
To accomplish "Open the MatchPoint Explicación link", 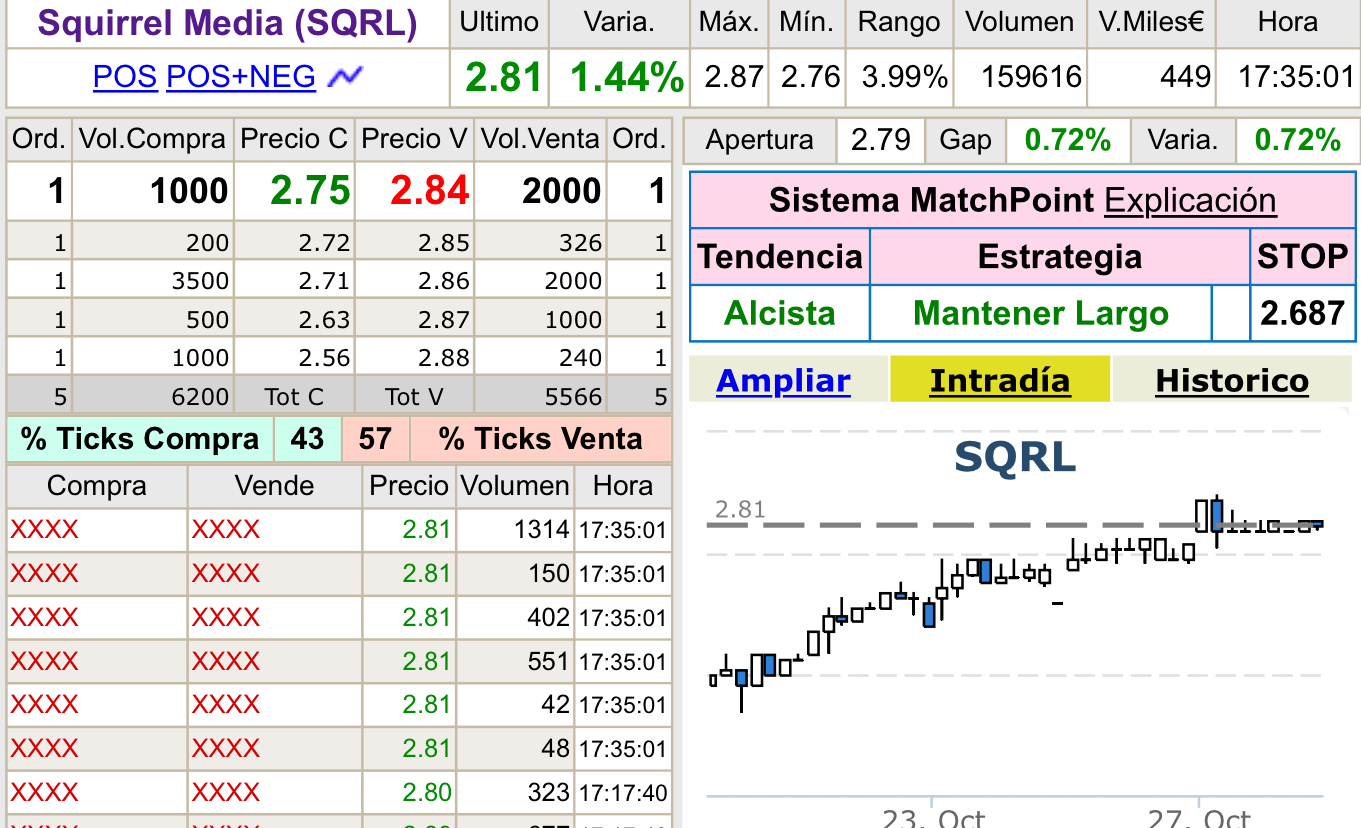I will (x=1190, y=200).
